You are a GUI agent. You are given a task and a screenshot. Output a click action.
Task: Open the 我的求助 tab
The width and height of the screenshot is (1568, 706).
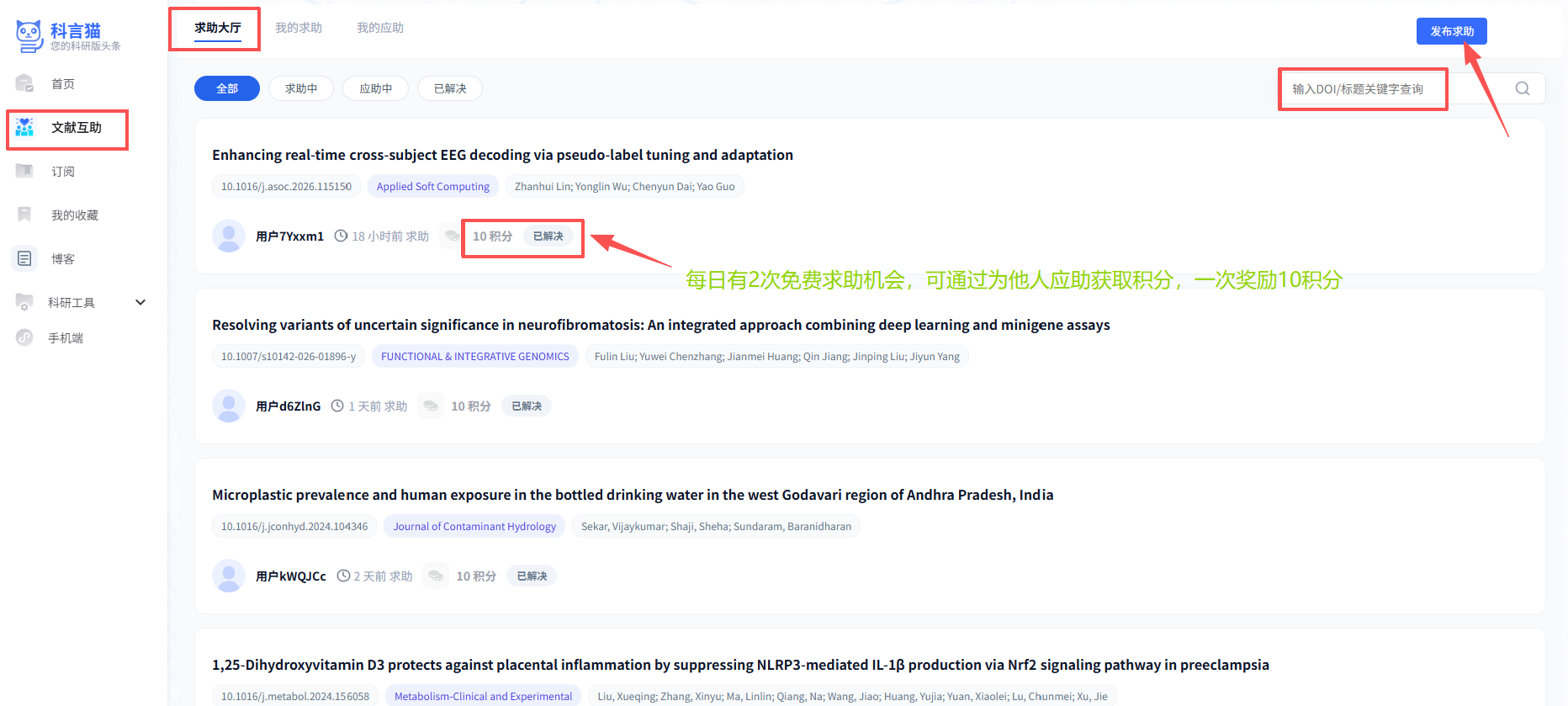tap(299, 28)
